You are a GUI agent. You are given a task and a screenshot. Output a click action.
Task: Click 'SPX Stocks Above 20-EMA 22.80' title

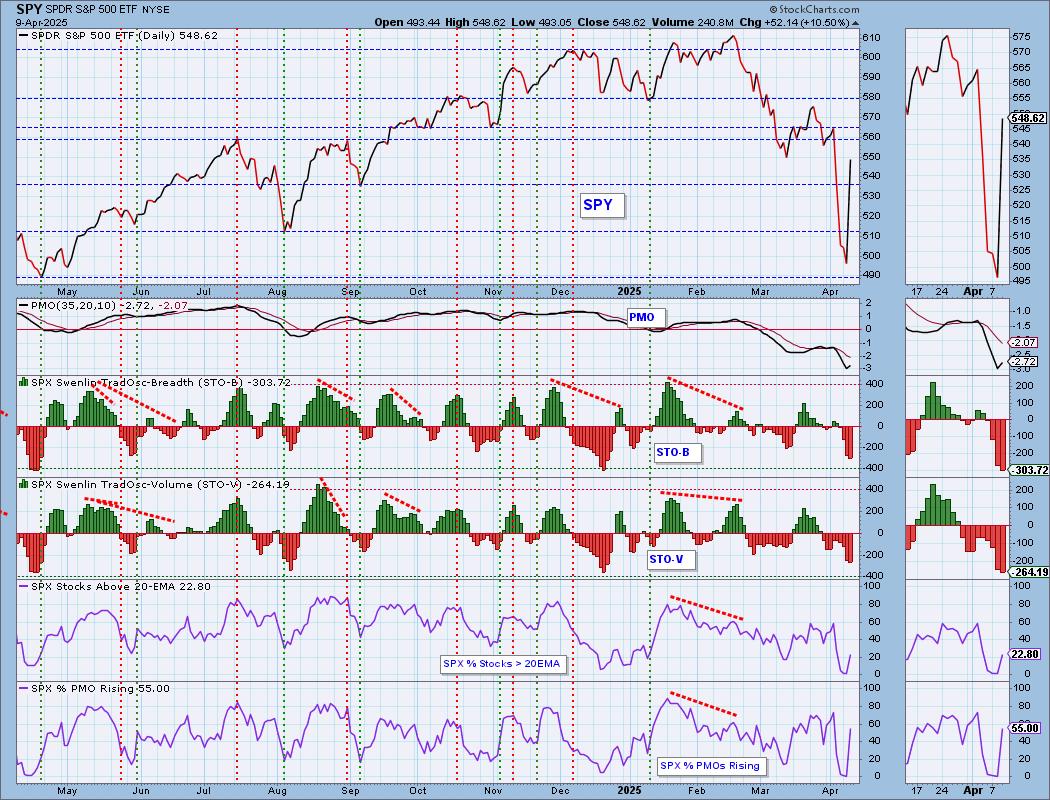(x=121, y=586)
